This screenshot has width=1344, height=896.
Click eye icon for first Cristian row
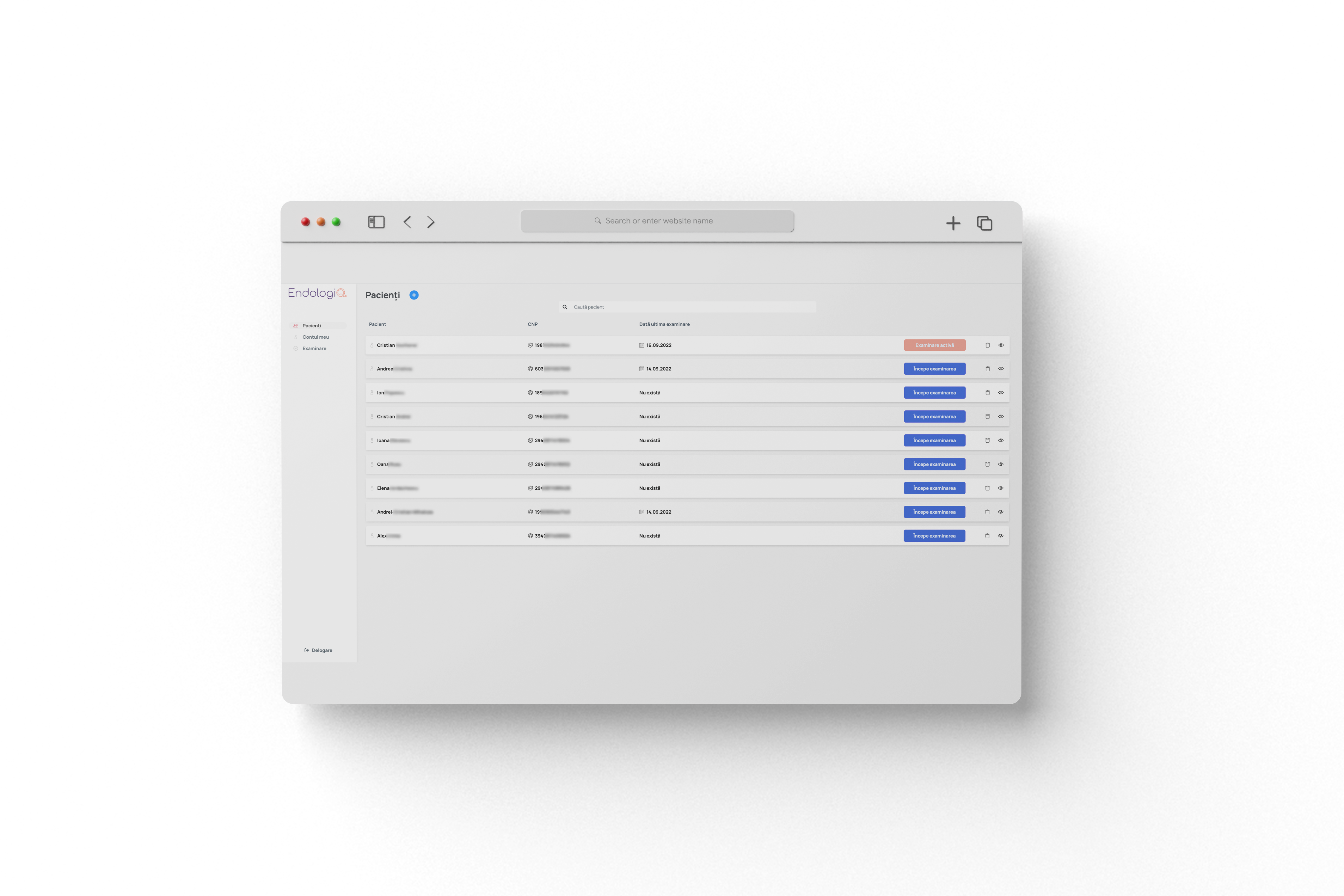pyautogui.click(x=1001, y=345)
